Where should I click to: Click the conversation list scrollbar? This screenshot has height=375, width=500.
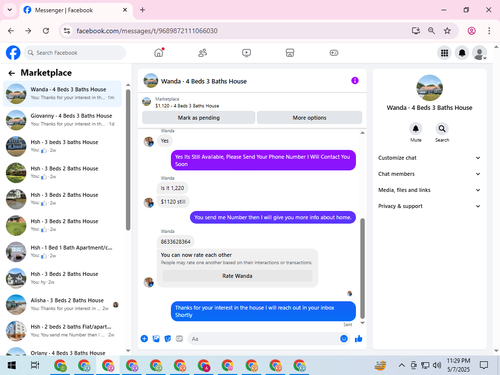tap(128, 160)
